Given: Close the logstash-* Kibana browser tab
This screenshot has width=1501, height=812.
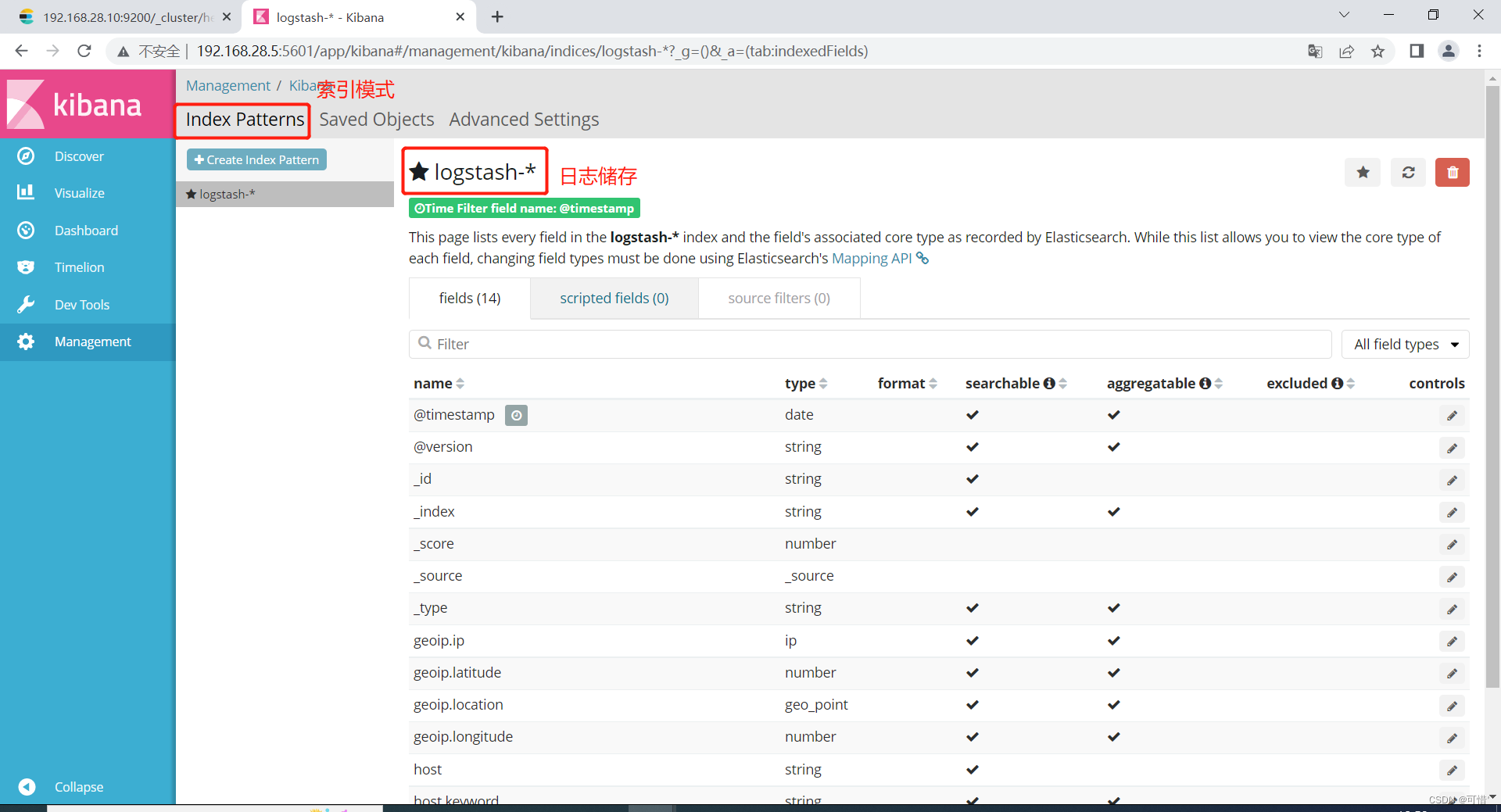Looking at the screenshot, I should pos(460,16).
